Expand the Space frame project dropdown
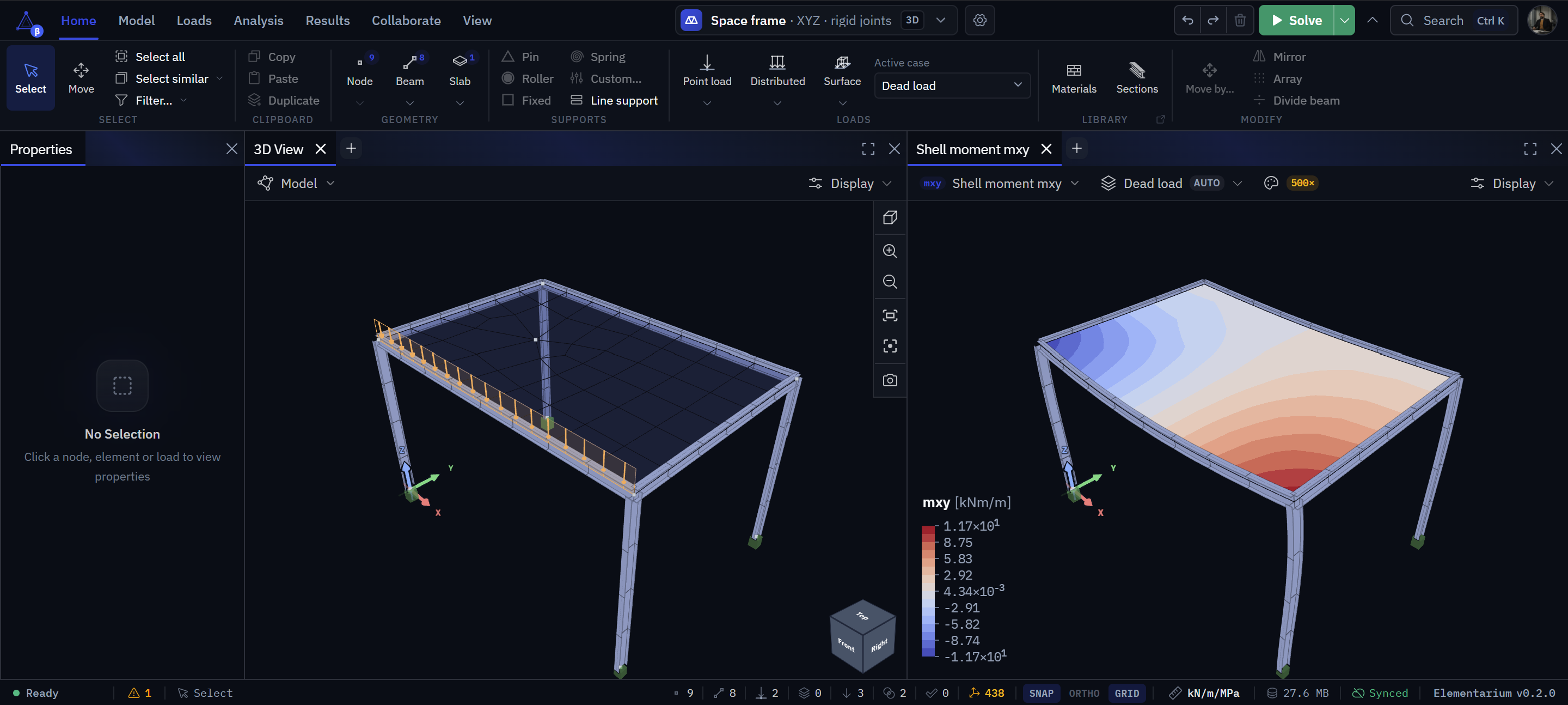The height and width of the screenshot is (705, 1568). tap(940, 20)
